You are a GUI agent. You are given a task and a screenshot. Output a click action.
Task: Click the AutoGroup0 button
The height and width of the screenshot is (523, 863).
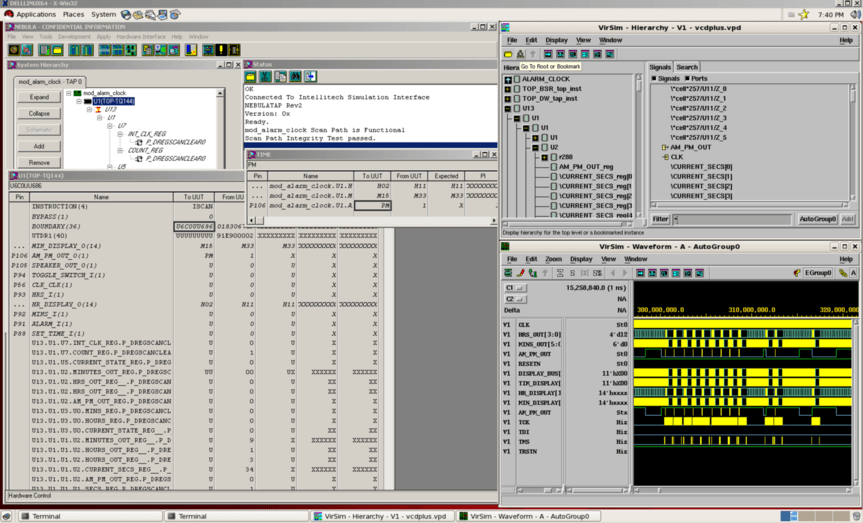tap(817, 219)
